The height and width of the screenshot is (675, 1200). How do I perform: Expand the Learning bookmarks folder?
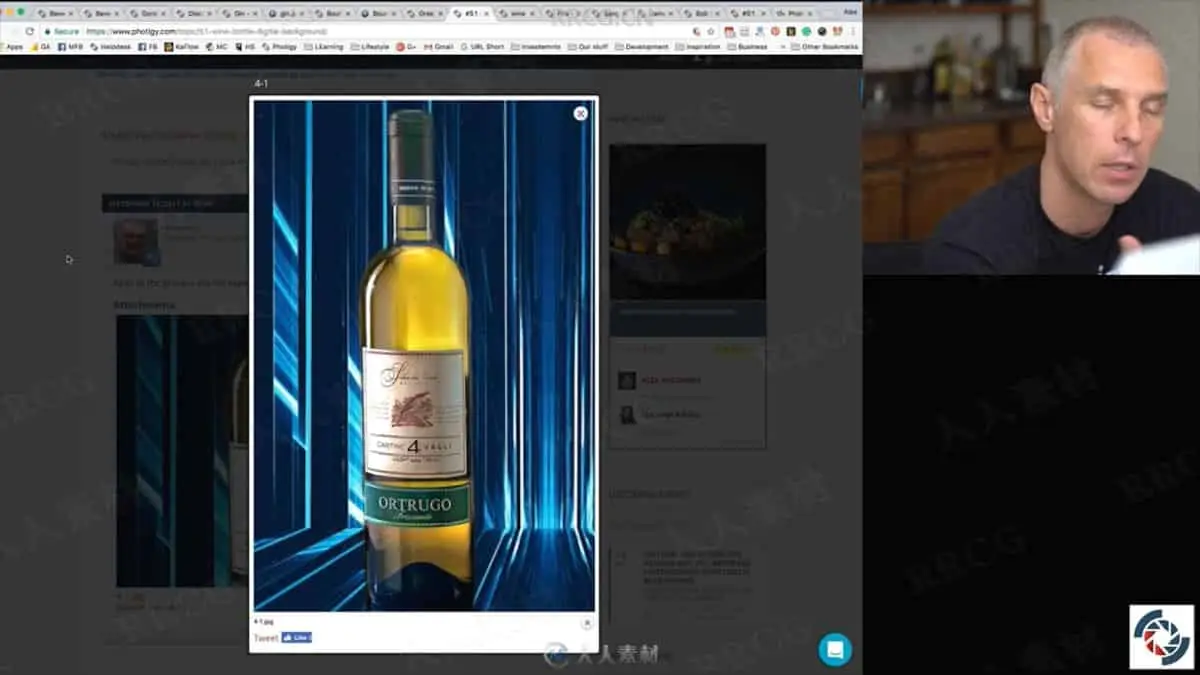tap(323, 47)
